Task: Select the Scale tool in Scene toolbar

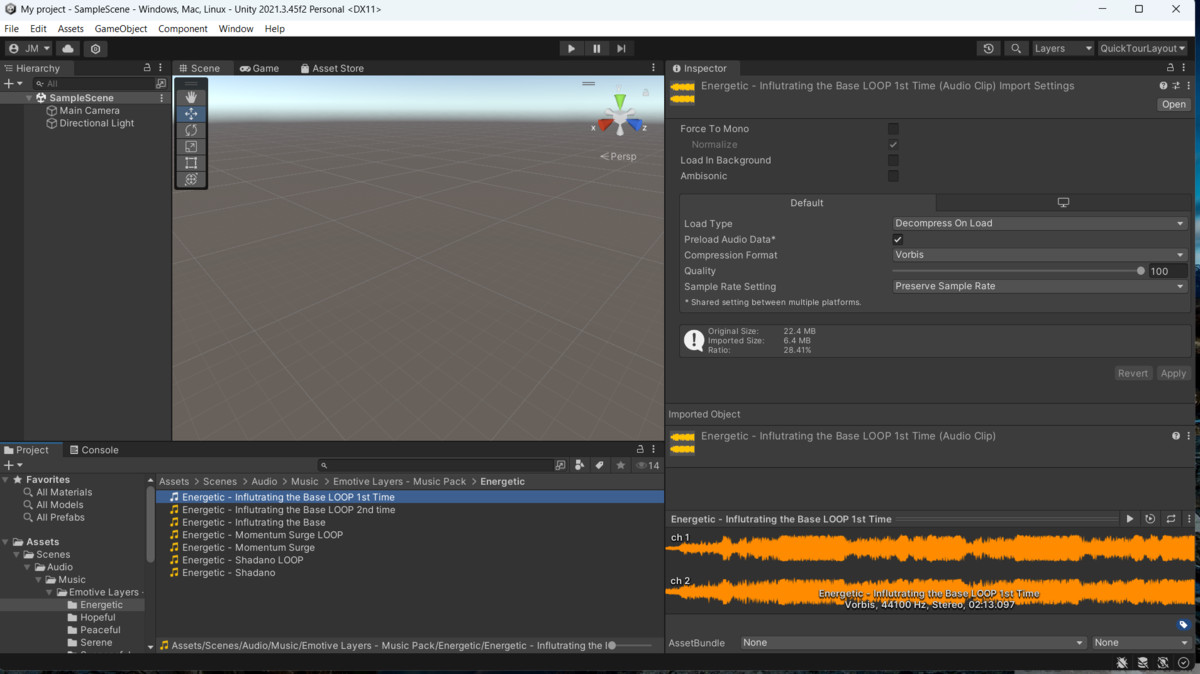Action: (x=191, y=146)
